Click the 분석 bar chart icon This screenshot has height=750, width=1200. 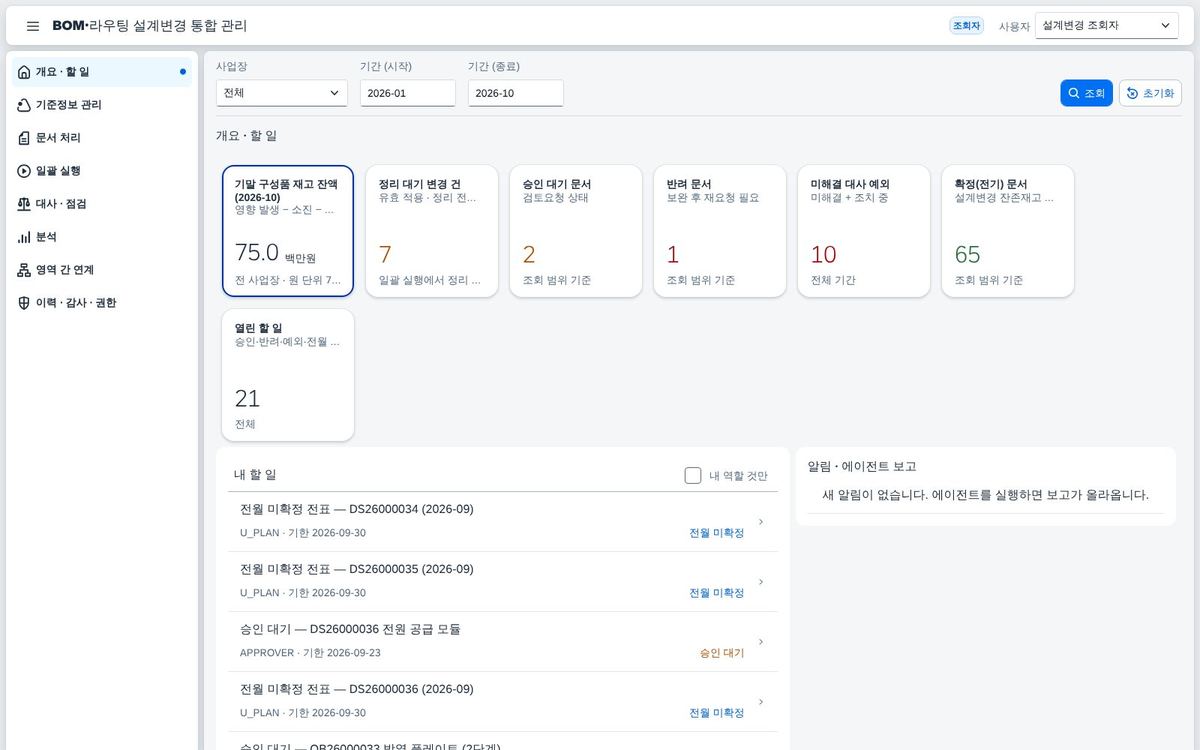(x=24, y=237)
